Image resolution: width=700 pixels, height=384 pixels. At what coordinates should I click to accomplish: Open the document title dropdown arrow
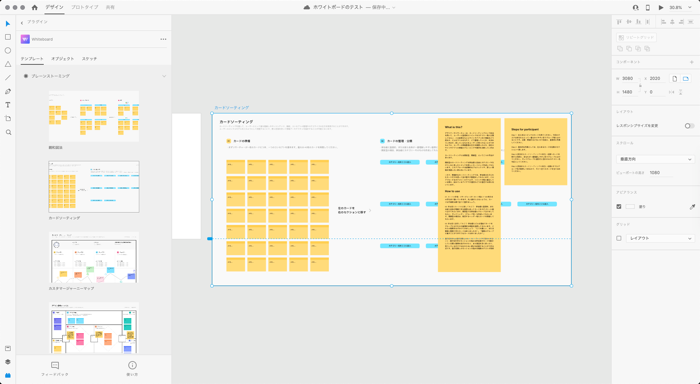(x=393, y=8)
